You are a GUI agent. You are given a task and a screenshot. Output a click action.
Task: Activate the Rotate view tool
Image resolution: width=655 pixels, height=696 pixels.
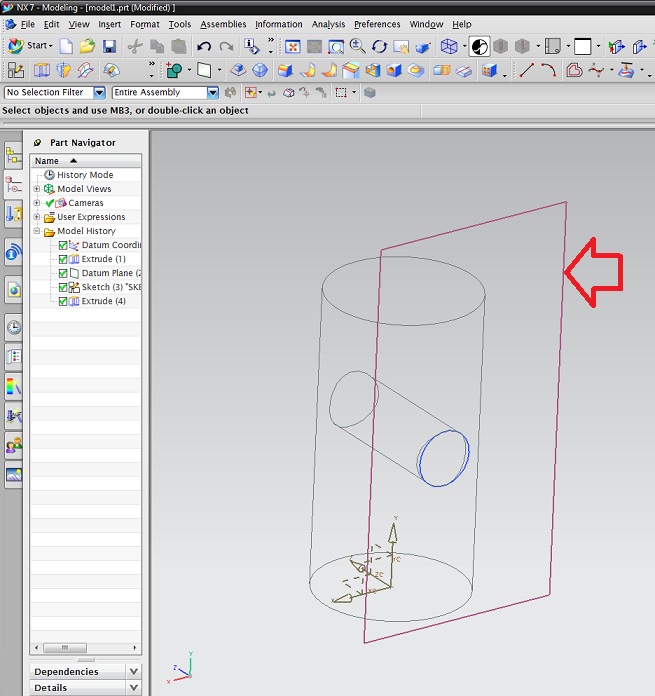coord(379,46)
